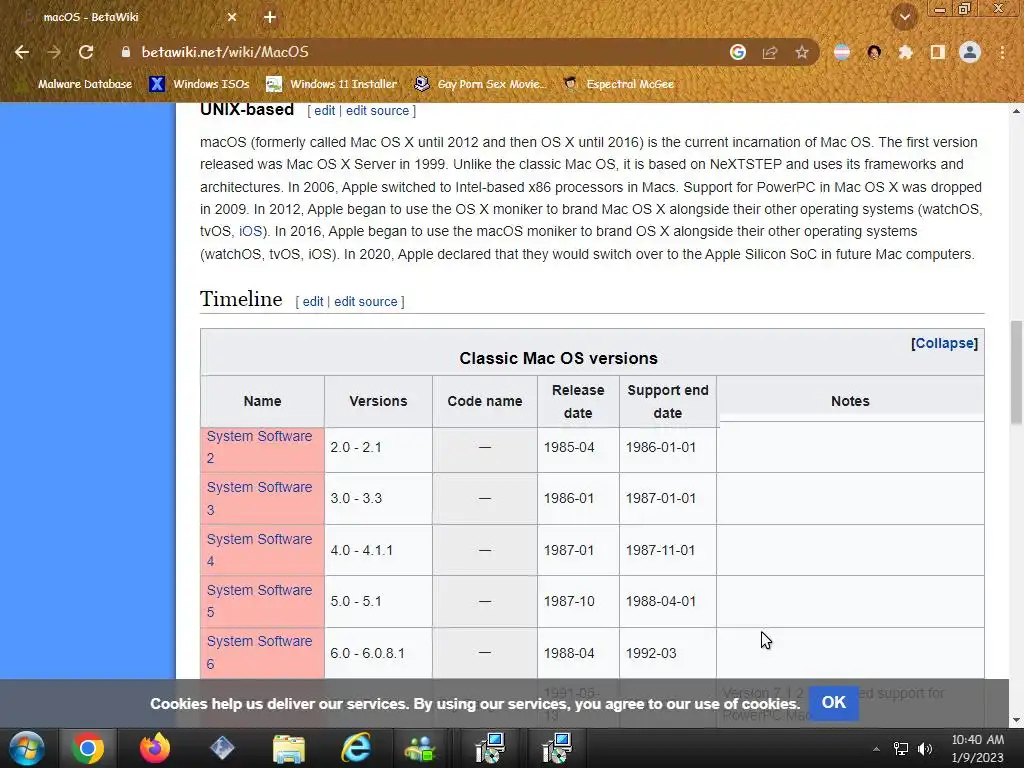
Task: Click the Support end date header
Action: coord(667,402)
